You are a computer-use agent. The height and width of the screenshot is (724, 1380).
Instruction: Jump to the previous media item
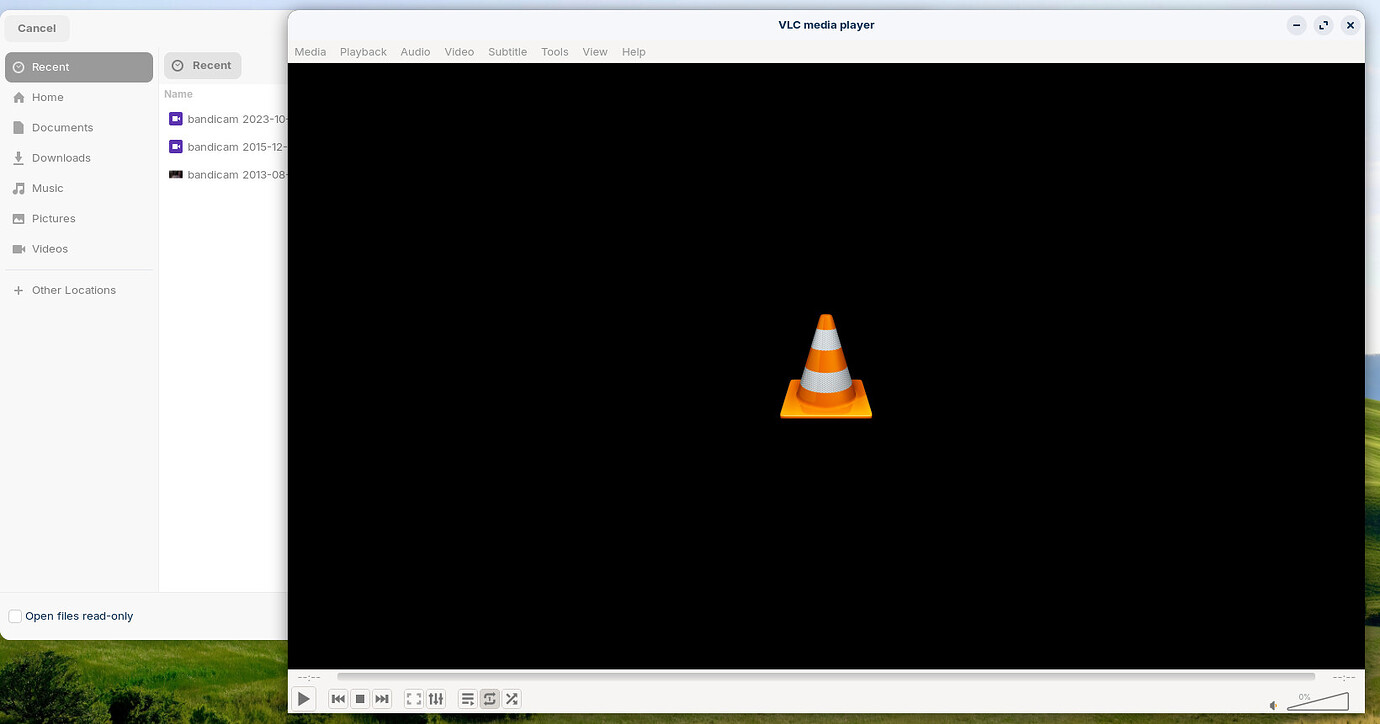(338, 698)
